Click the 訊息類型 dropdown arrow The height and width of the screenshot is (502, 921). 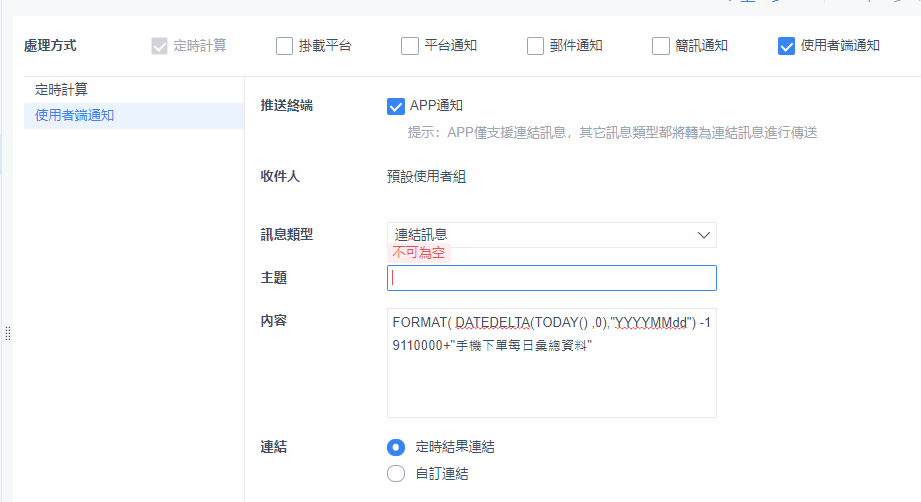pyautogui.click(x=704, y=235)
